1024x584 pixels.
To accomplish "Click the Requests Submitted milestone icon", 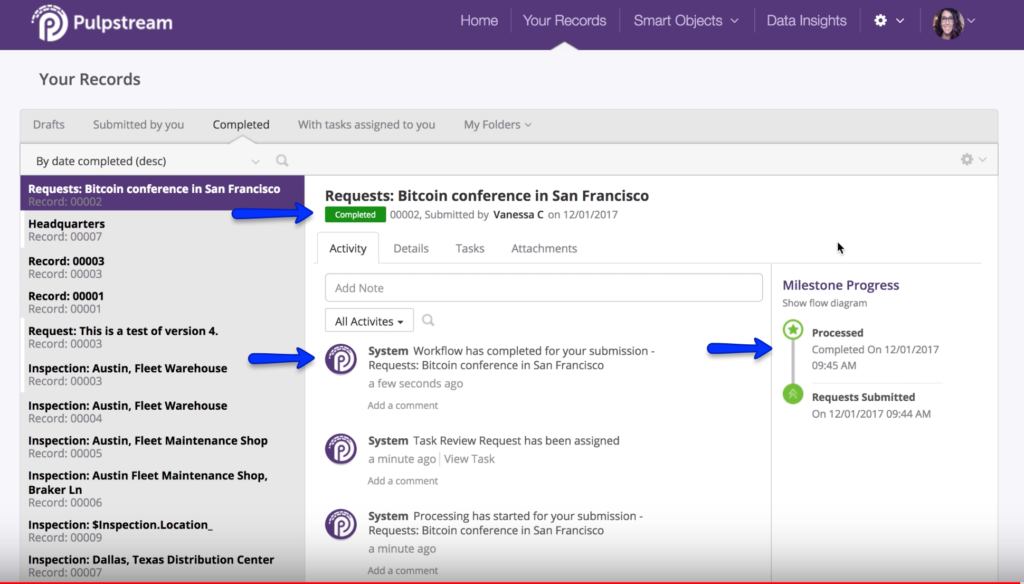I will click(792, 394).
